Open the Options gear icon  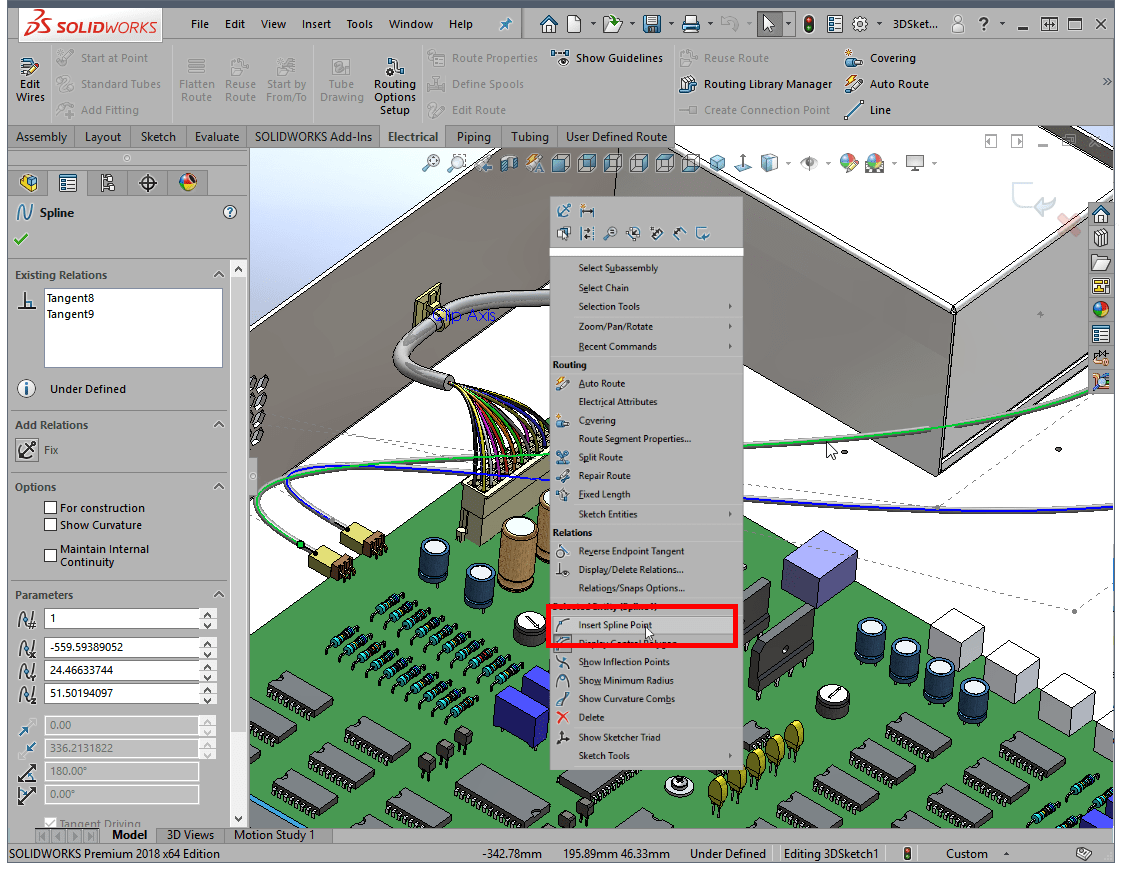pos(860,24)
